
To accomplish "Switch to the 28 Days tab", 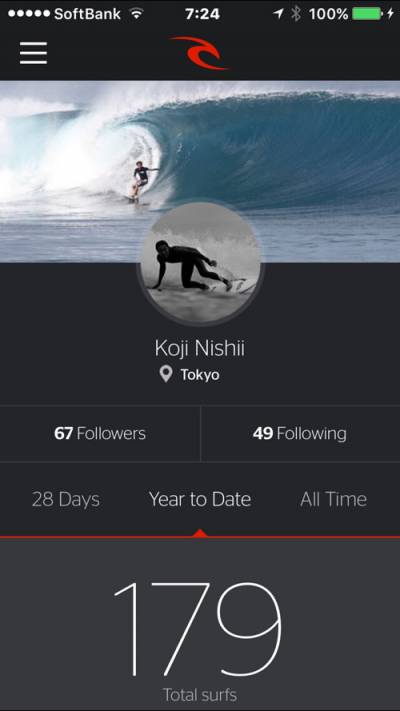I will [x=66, y=500].
